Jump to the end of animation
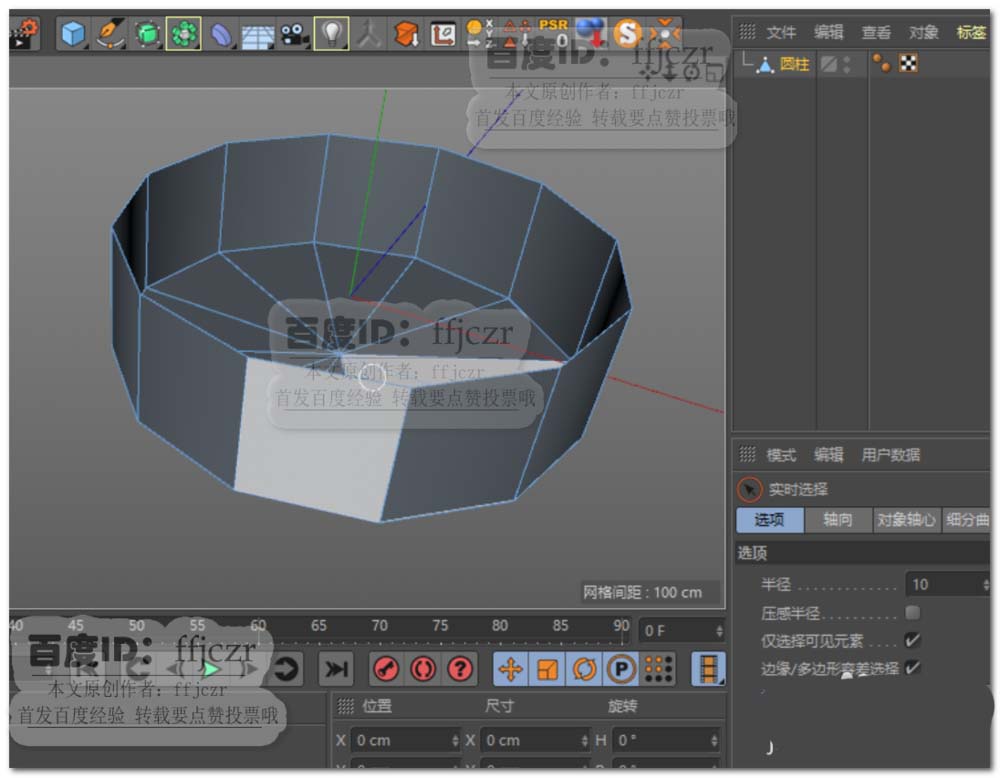Screen dimensions: 1000x778 pyautogui.click(x=335, y=669)
